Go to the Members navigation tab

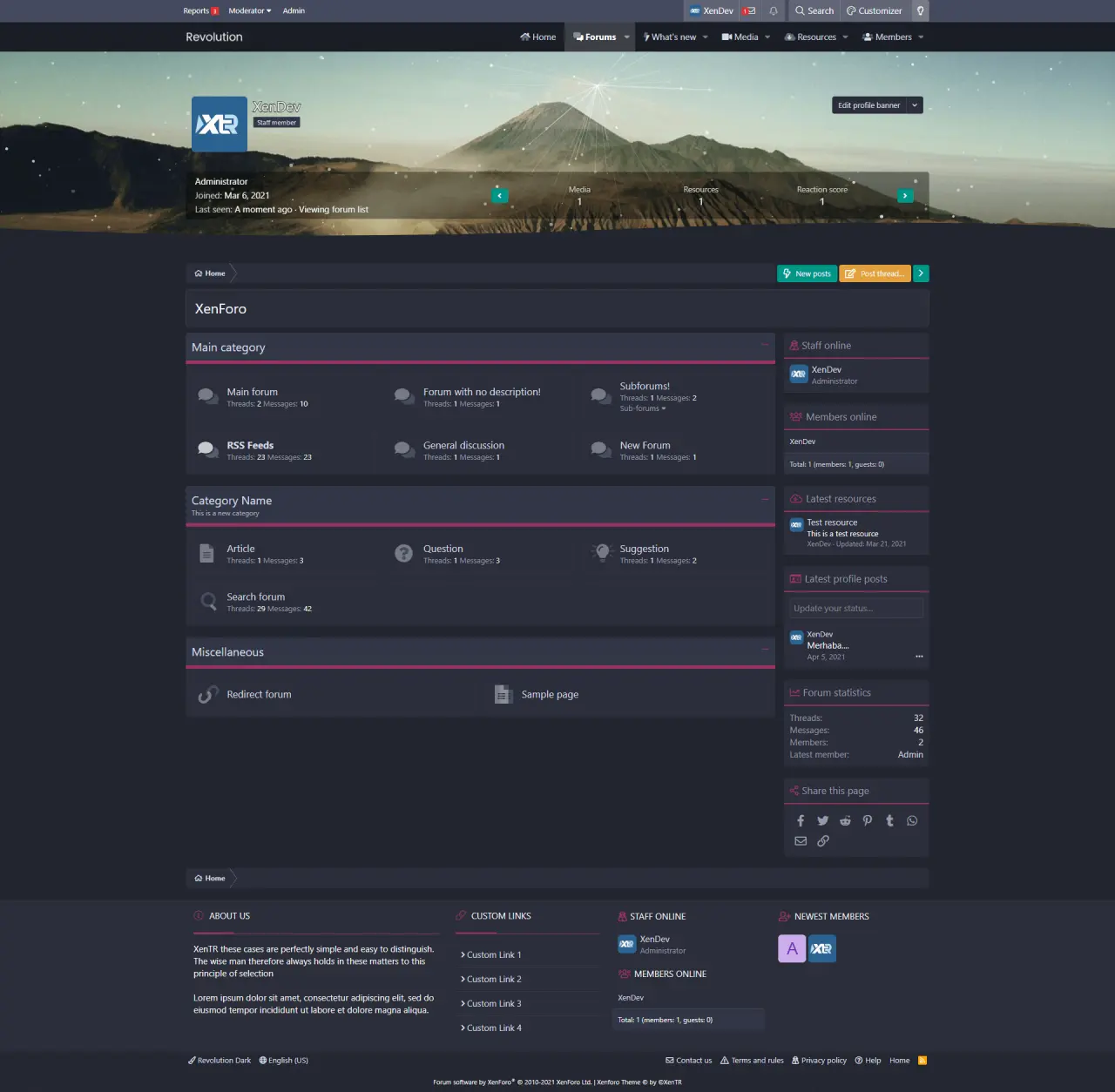pos(893,37)
